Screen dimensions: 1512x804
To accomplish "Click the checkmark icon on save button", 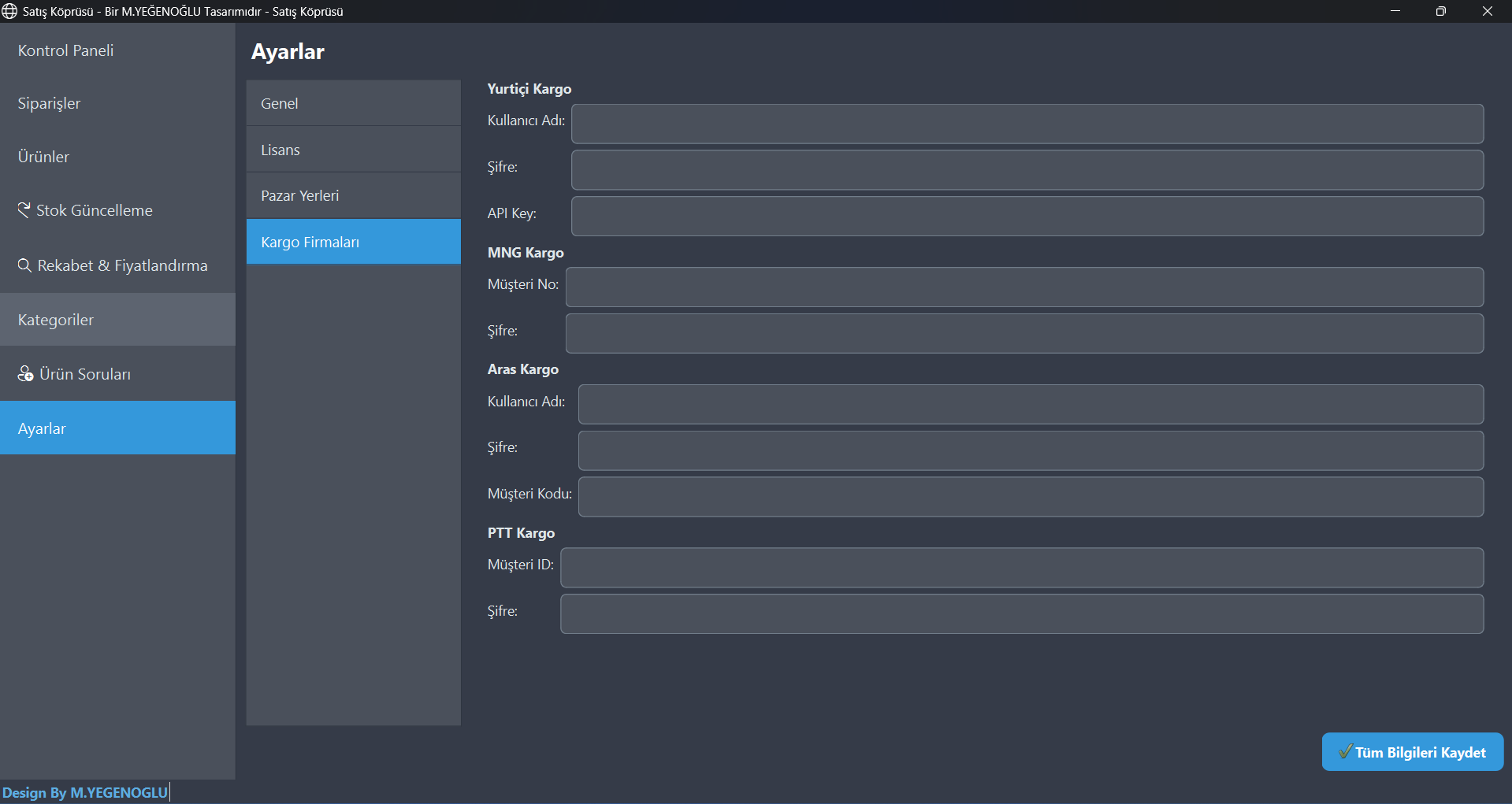I will [x=1345, y=751].
